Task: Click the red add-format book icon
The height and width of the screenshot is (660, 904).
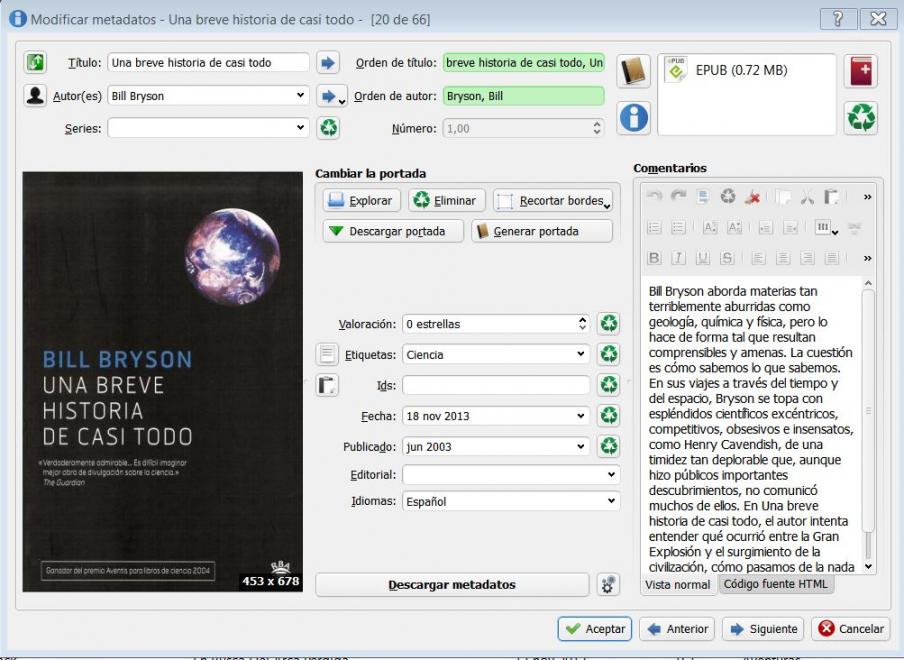Action: click(x=860, y=72)
